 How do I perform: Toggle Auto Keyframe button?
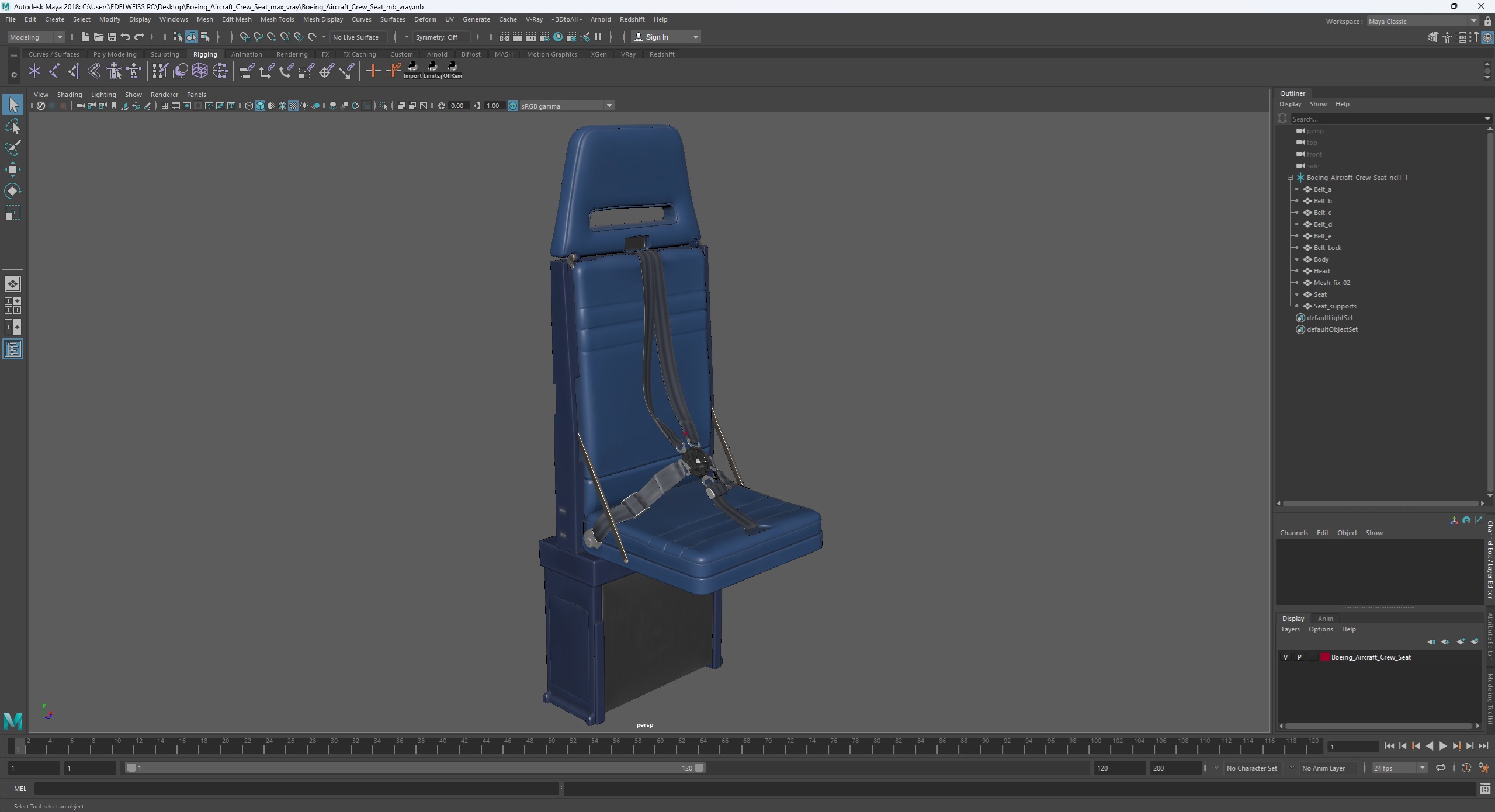(1466, 768)
